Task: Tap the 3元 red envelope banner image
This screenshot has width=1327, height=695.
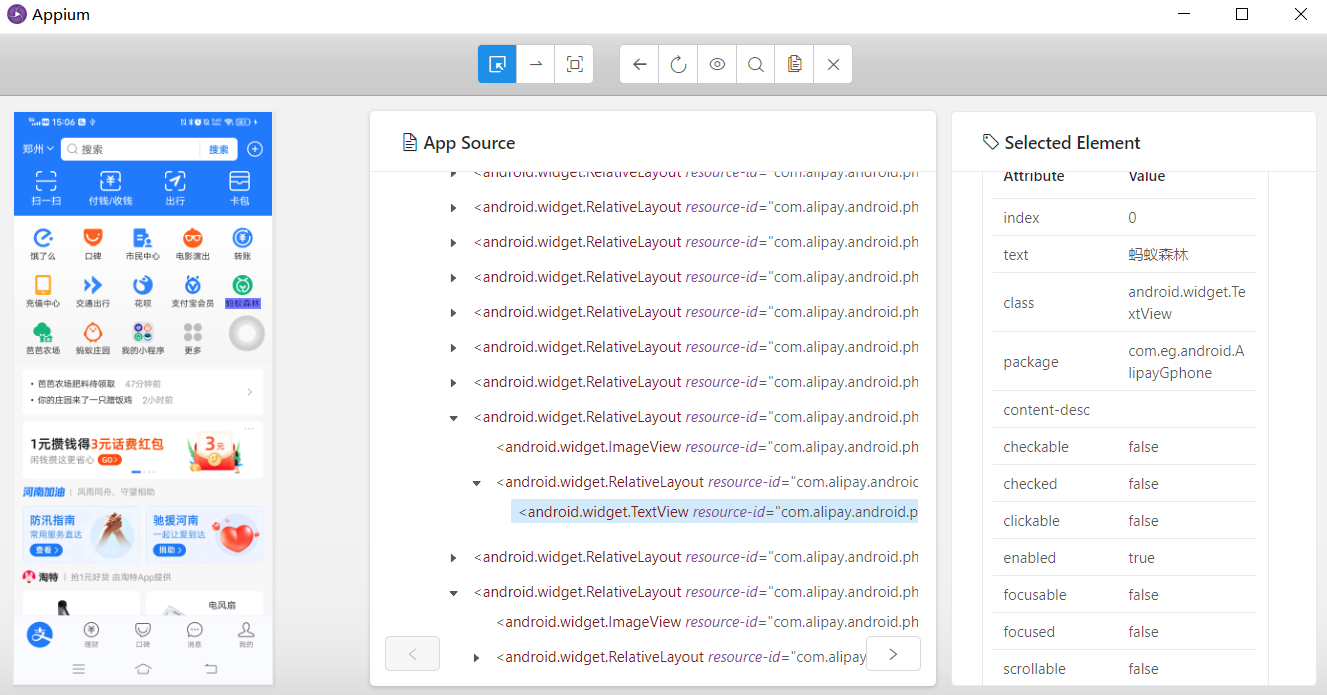Action: click(x=215, y=450)
